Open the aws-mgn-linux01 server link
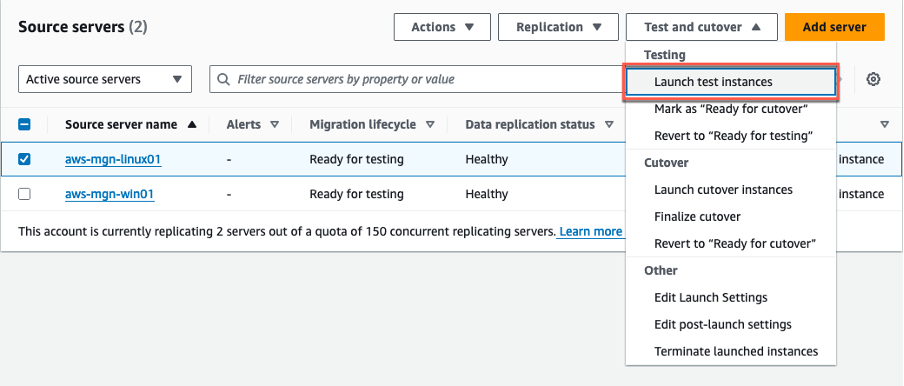 coord(113,160)
